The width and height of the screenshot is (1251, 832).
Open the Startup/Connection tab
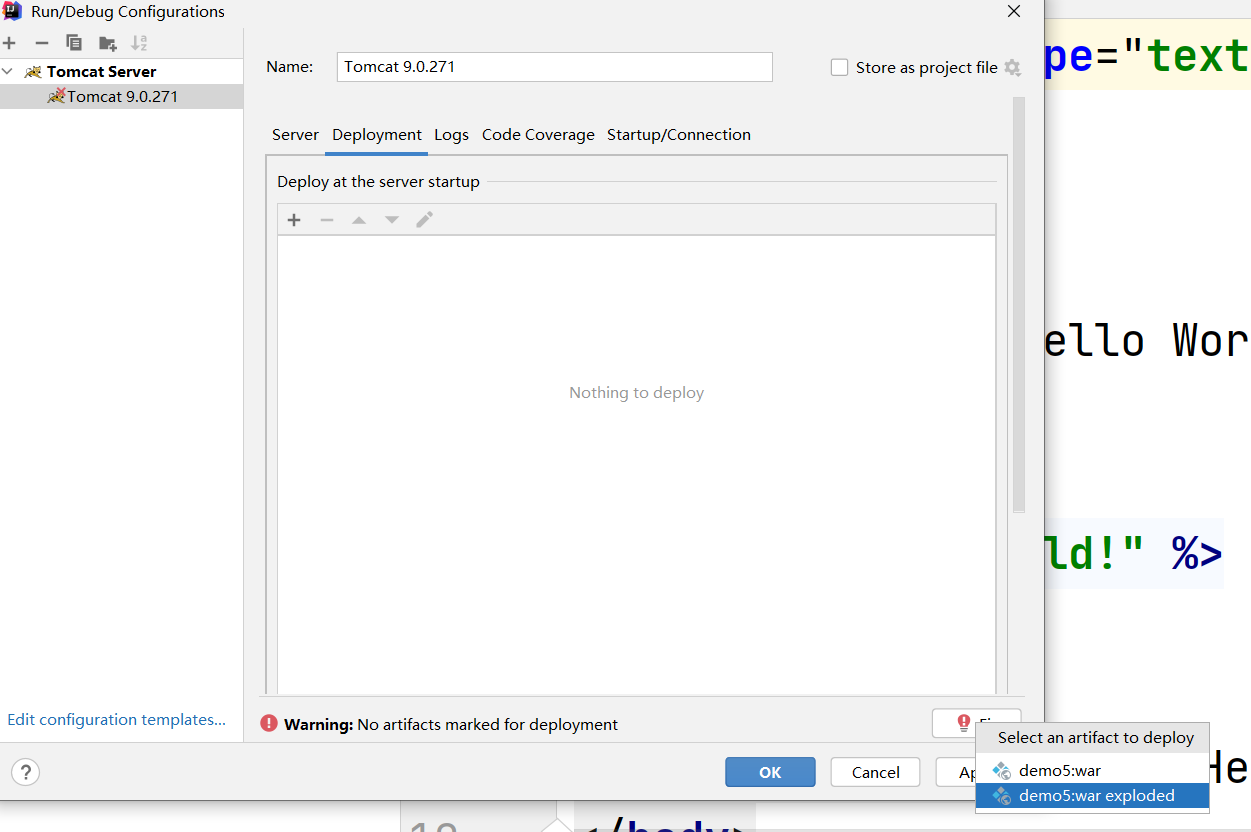coord(679,135)
